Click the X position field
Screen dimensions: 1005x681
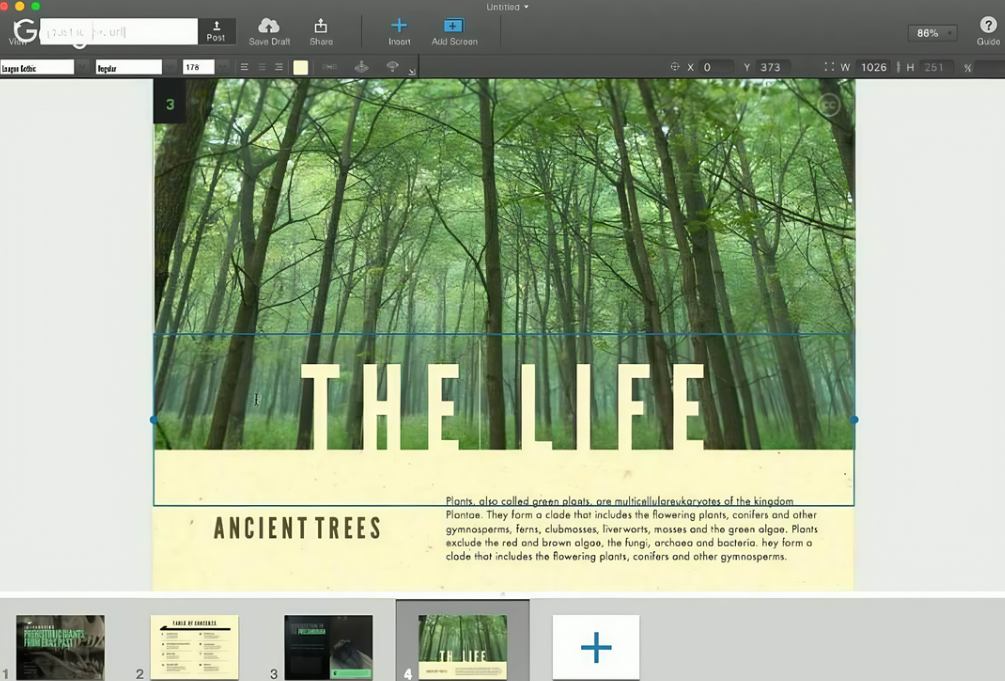point(717,67)
